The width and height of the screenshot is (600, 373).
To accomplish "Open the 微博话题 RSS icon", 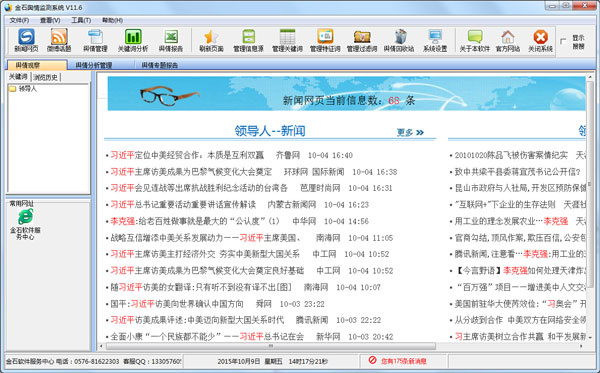I will pyautogui.click(x=59, y=40).
